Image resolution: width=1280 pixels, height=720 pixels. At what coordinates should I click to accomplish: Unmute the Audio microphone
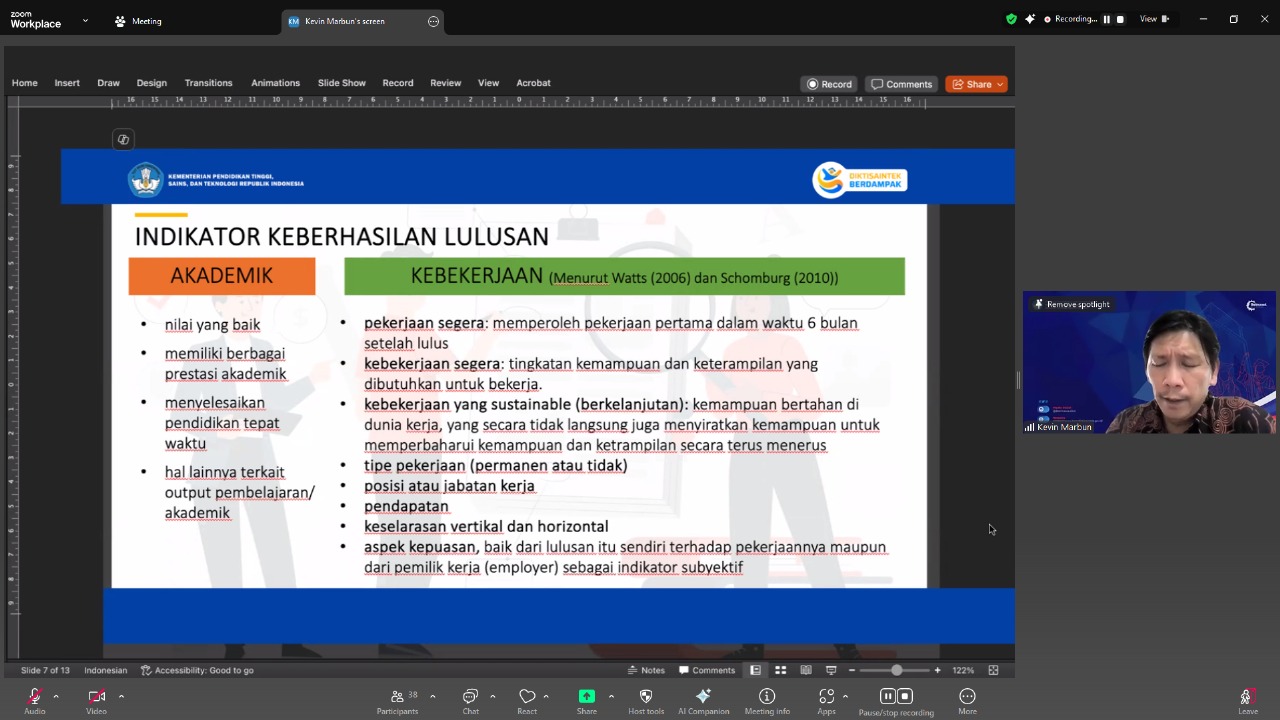pos(35,697)
